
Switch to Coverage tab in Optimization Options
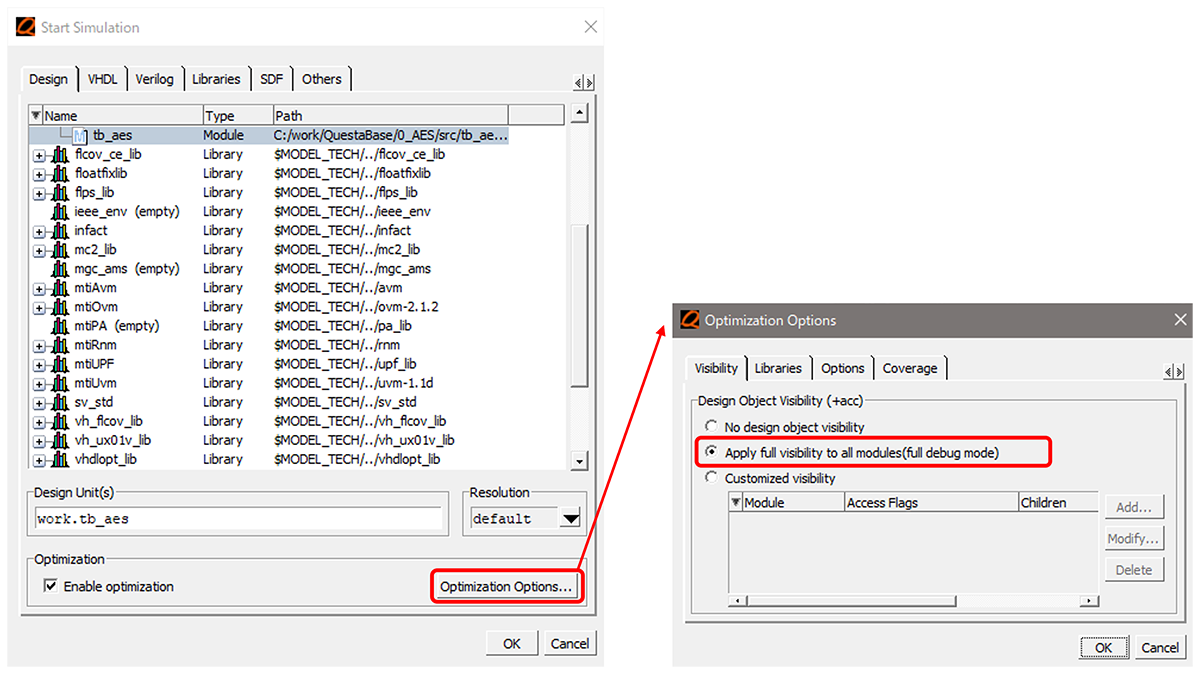pyautogui.click(x=910, y=368)
